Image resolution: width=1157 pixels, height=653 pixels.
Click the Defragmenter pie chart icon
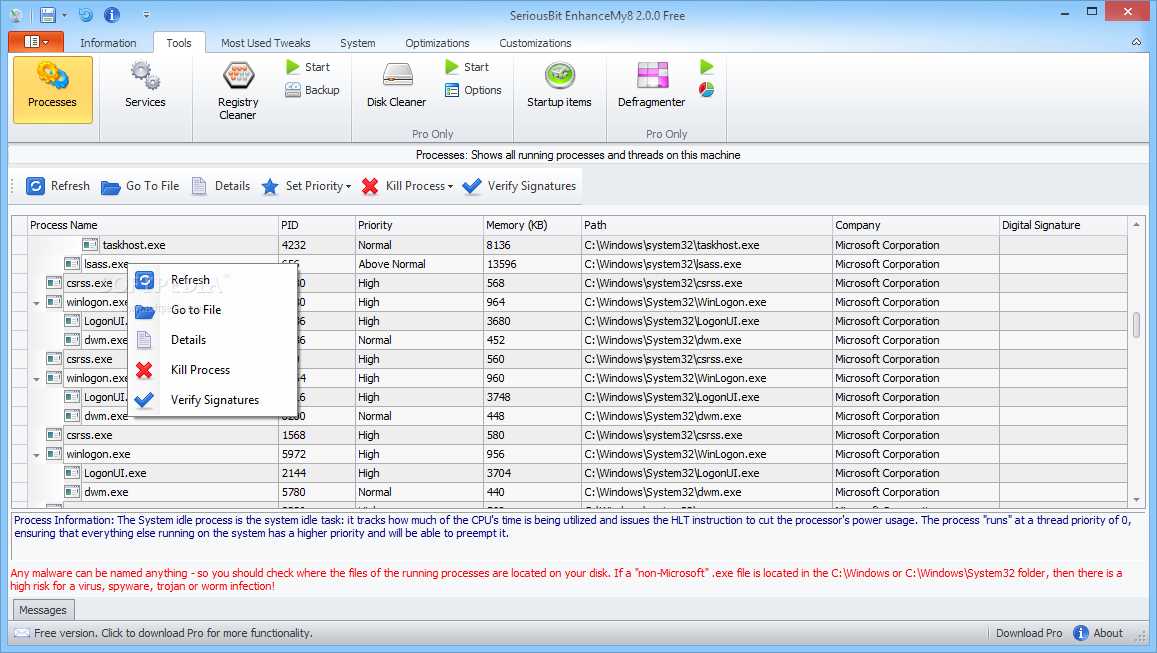coord(707,90)
